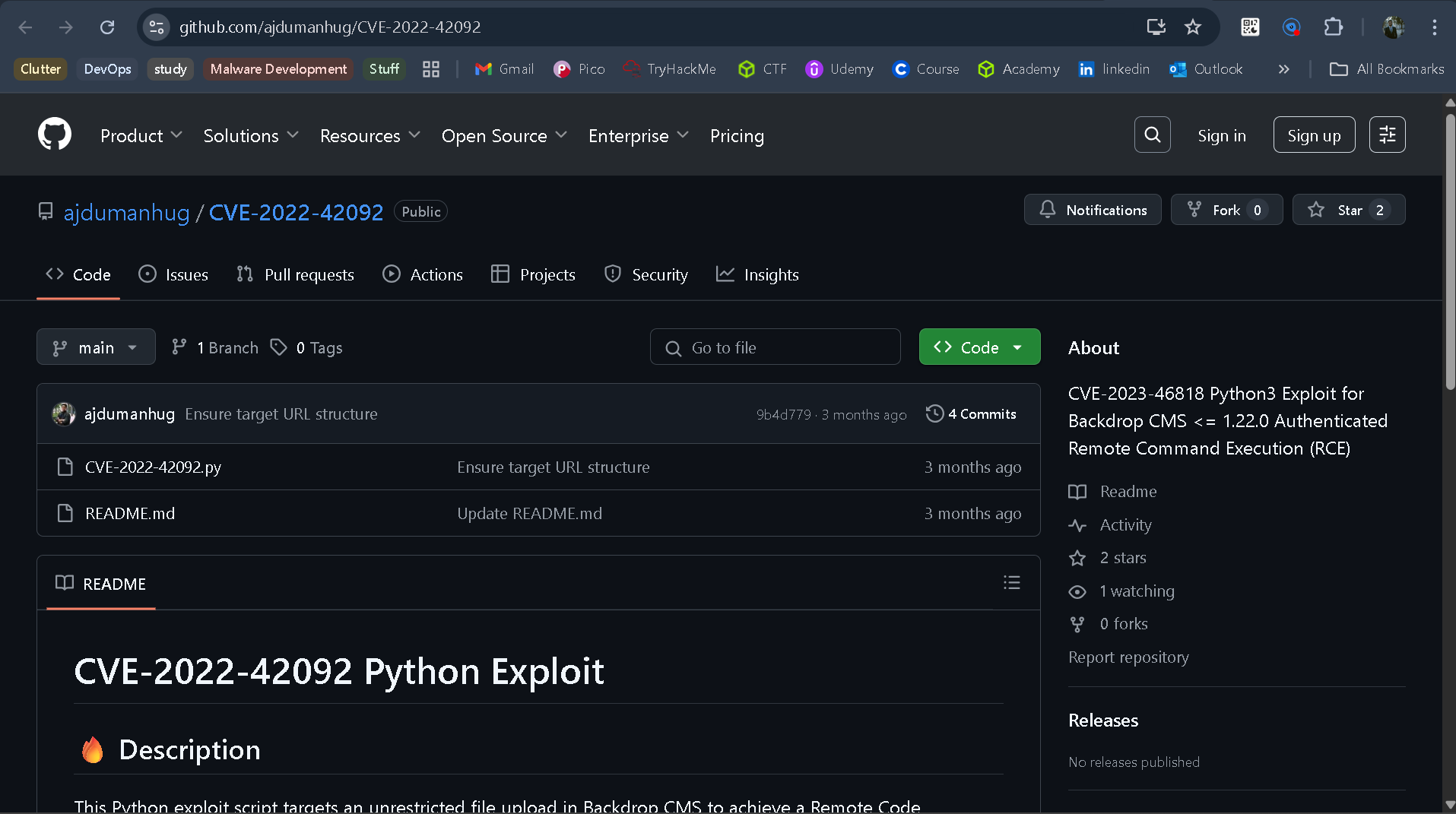Open Udemy bookmark
The width and height of the screenshot is (1456, 814).
pos(839,69)
